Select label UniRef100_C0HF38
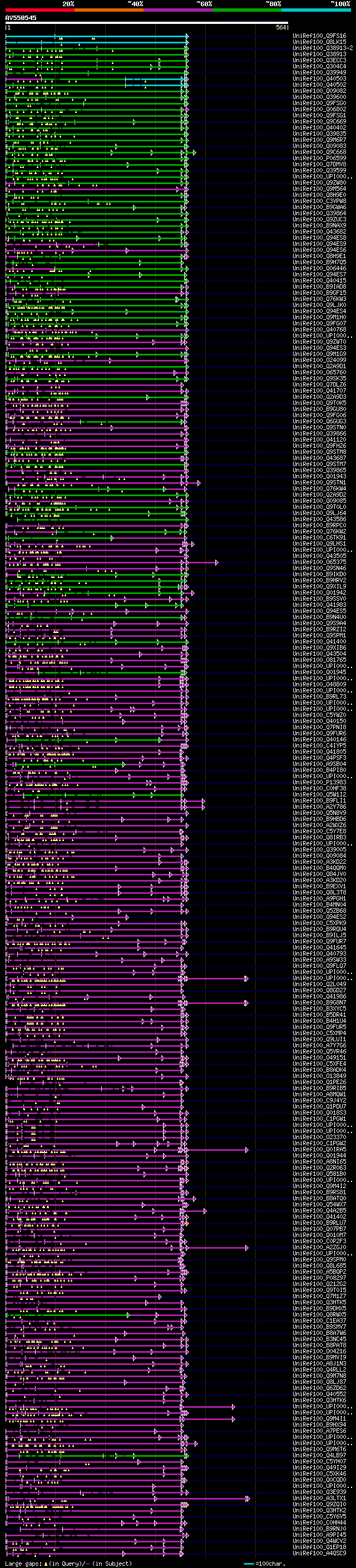 click(x=319, y=788)
